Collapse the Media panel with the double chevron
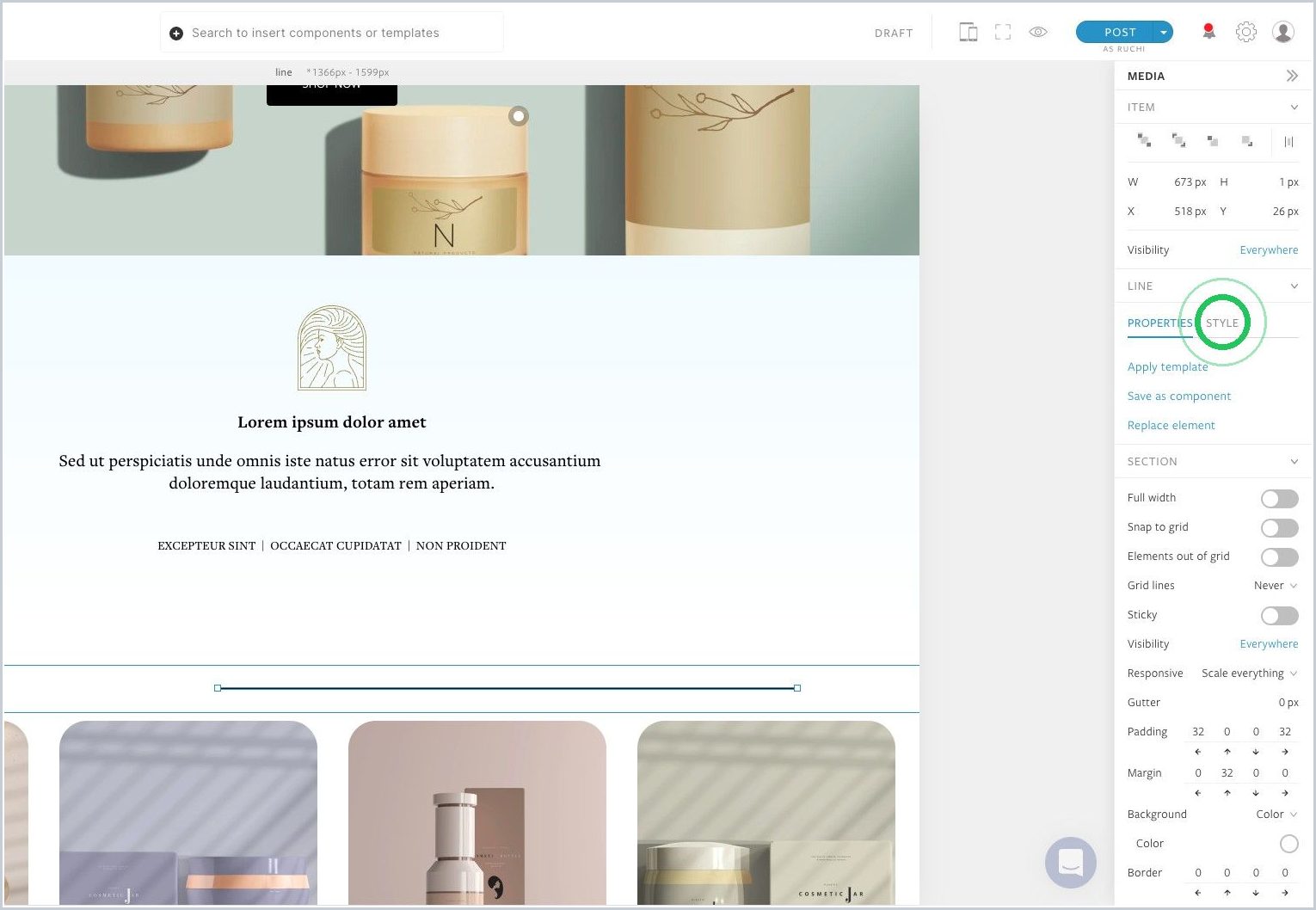The height and width of the screenshot is (910, 1316). pos(1292,76)
